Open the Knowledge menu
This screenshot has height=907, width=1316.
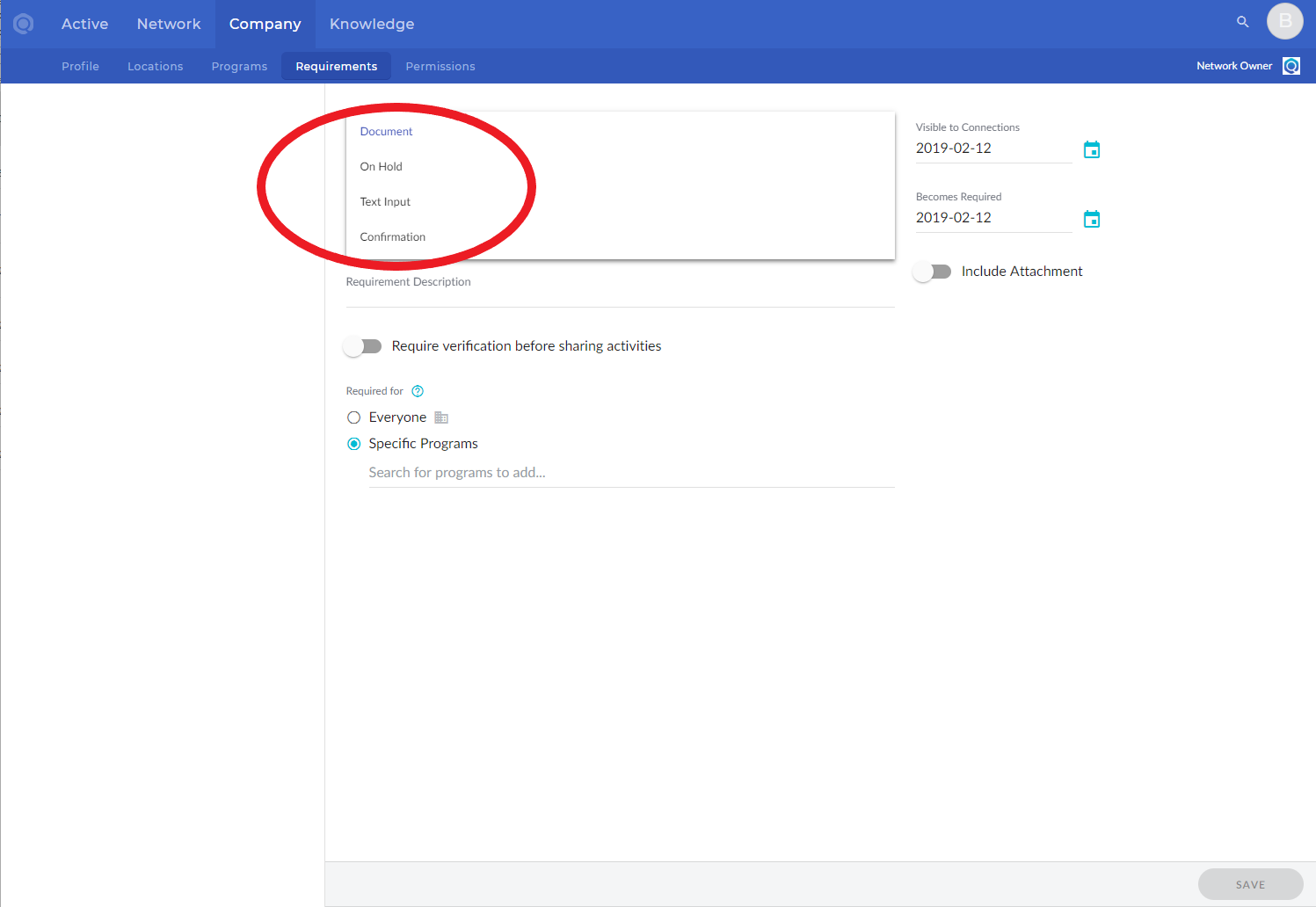coord(372,25)
